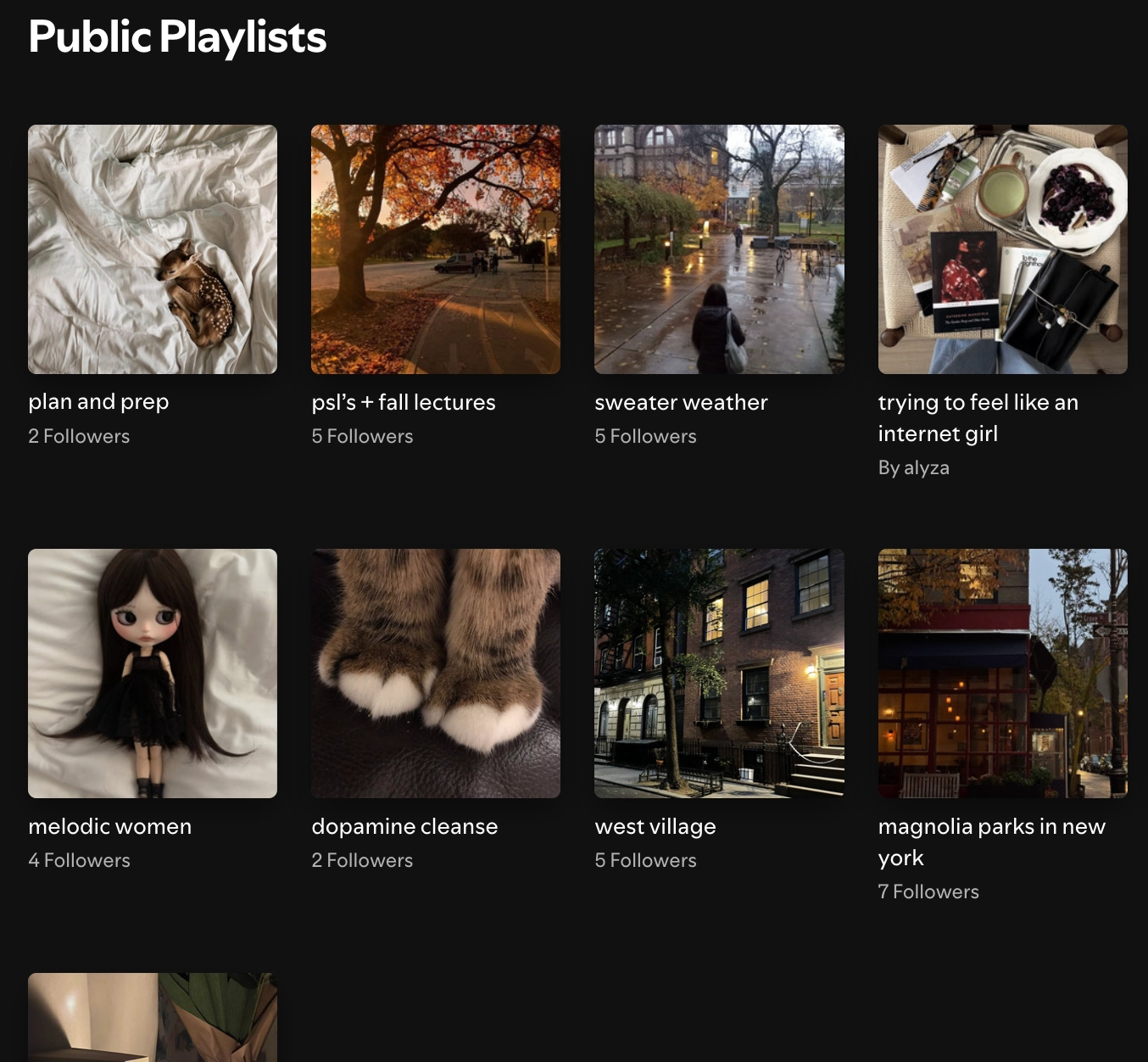Click 5 Followers under sweater weather

pyautogui.click(x=645, y=436)
